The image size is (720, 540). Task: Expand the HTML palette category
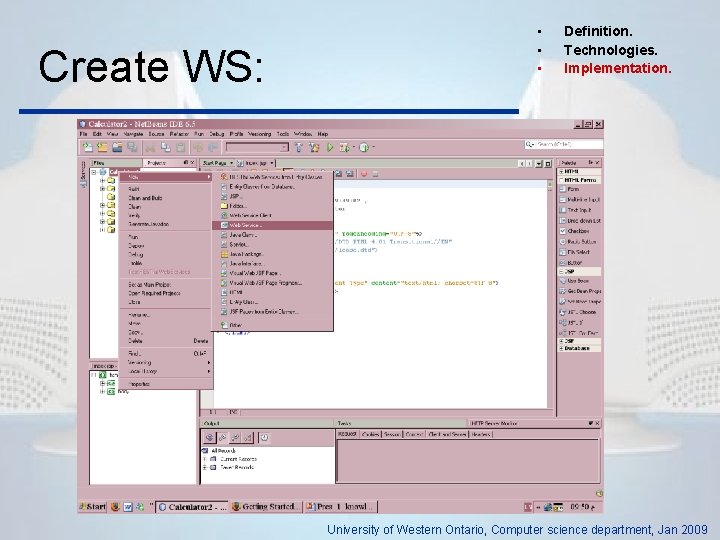(x=561, y=171)
